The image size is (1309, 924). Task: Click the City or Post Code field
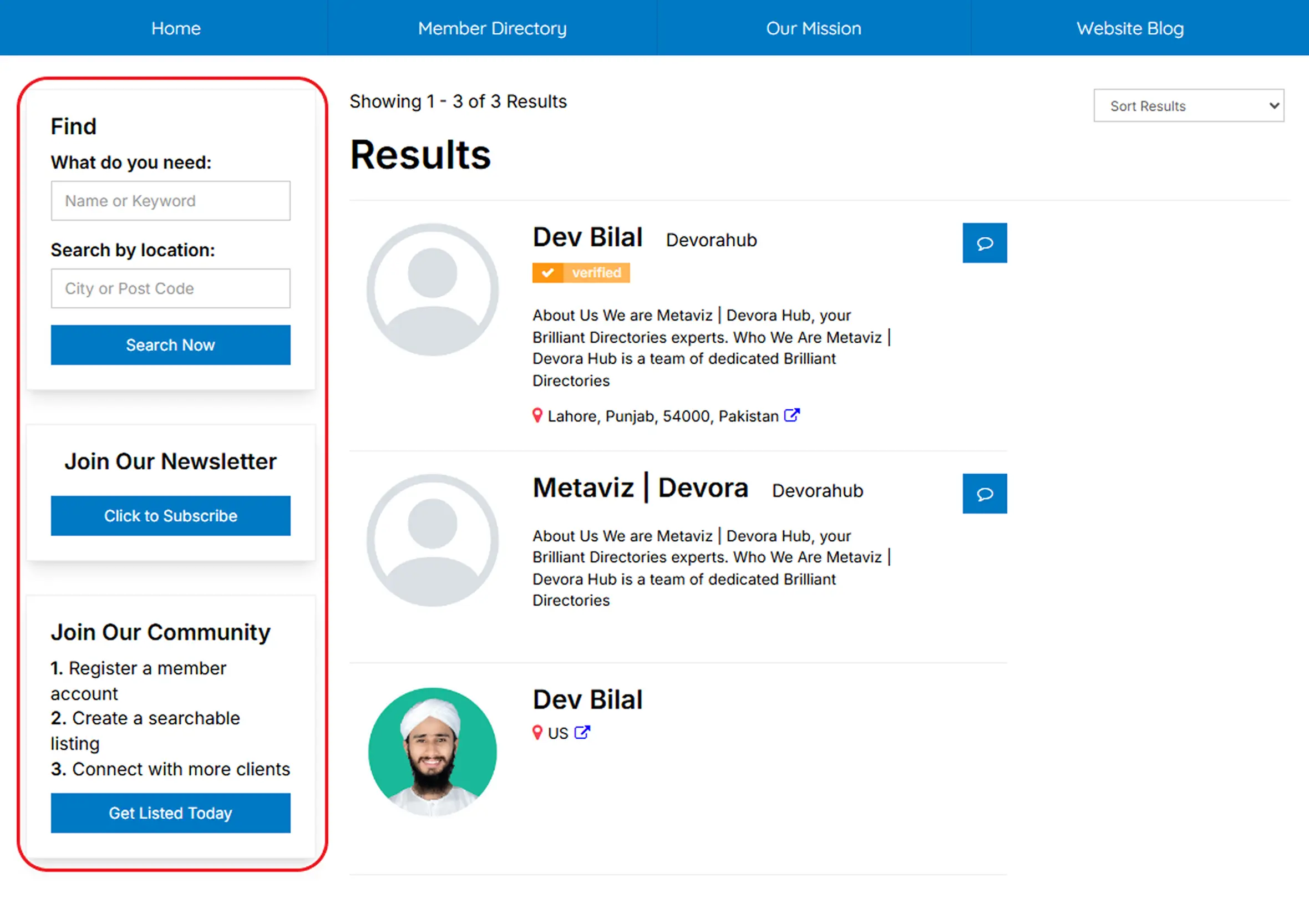coord(170,288)
